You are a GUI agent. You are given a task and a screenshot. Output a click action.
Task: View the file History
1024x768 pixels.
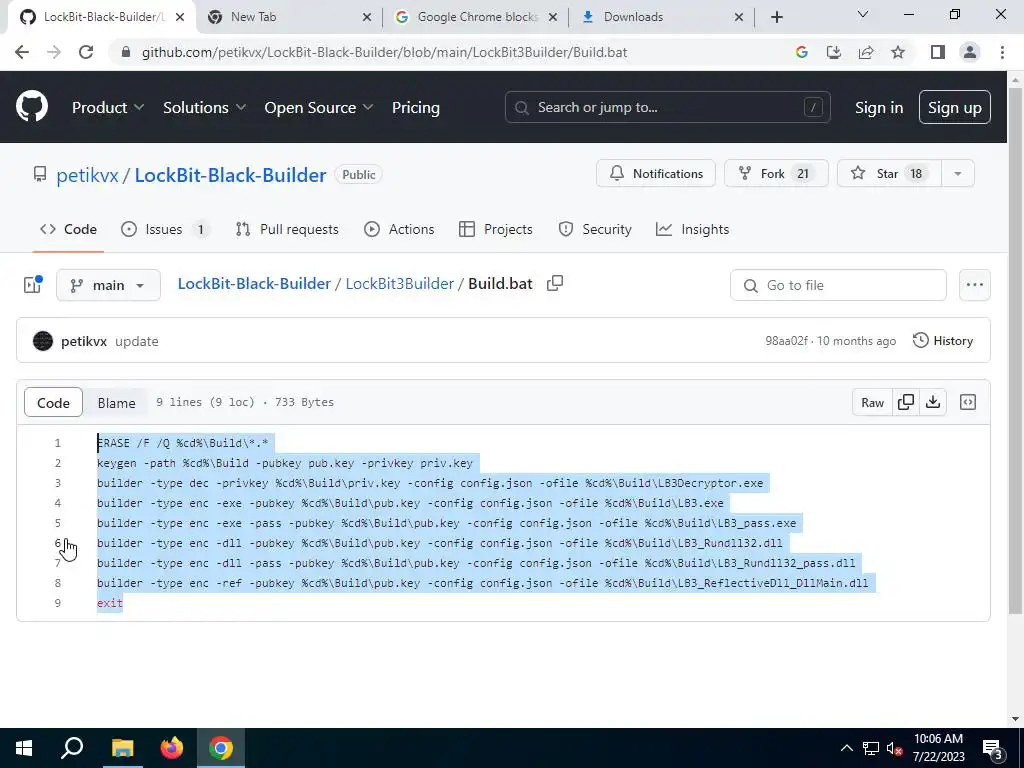943,341
